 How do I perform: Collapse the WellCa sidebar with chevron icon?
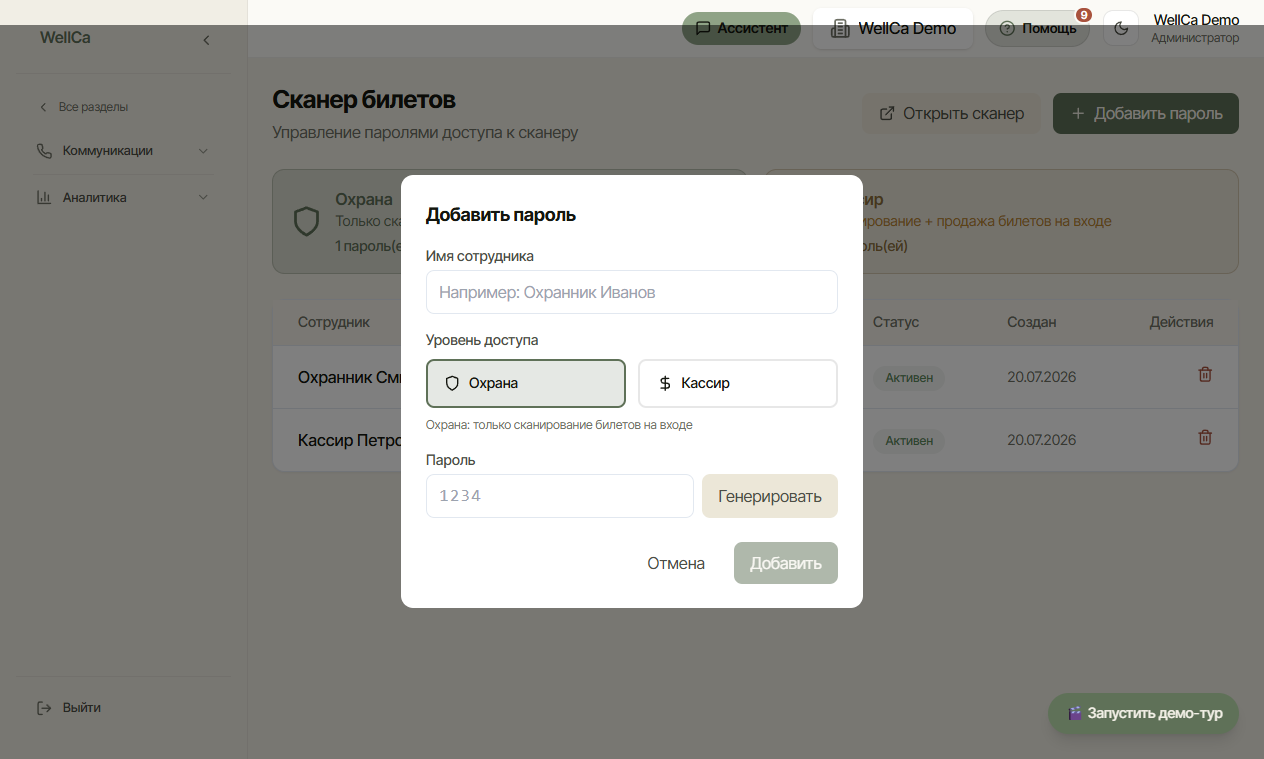tap(206, 40)
